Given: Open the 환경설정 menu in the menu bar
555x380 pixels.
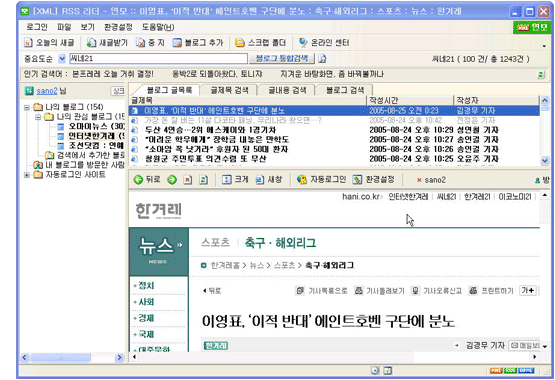Looking at the screenshot, I should click(x=118, y=27).
